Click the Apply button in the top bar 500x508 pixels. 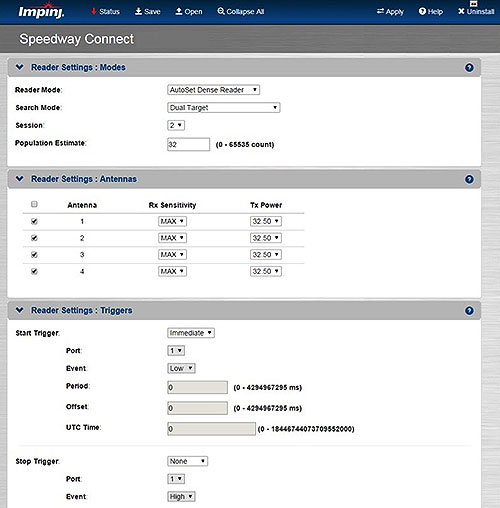tap(390, 12)
